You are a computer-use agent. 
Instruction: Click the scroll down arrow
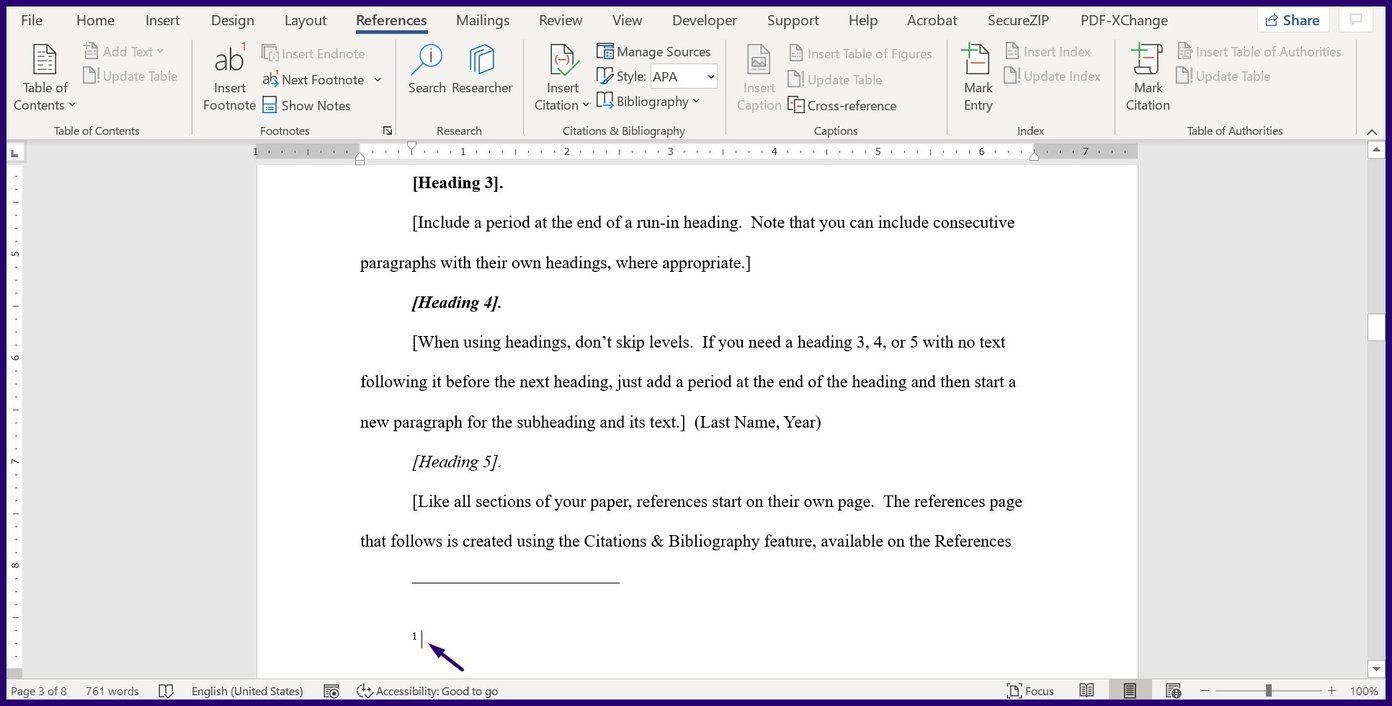click(1376, 669)
